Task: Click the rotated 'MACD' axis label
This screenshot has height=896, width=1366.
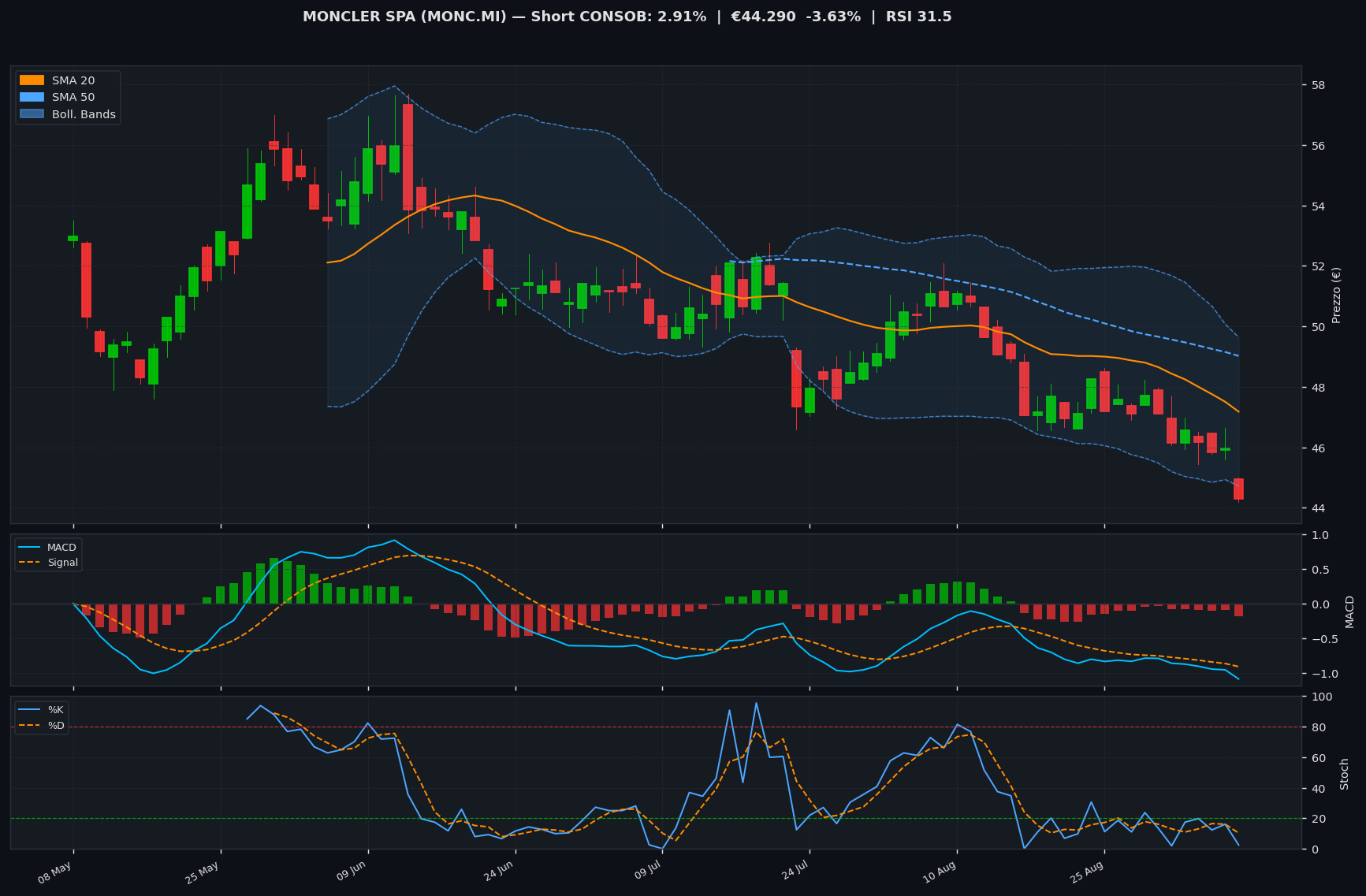Action: (x=1349, y=612)
